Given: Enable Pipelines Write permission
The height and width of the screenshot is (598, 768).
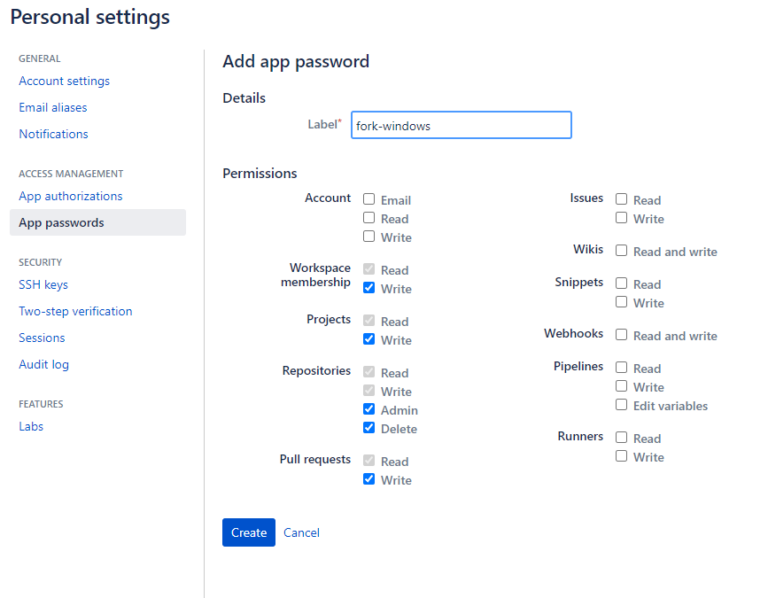Looking at the screenshot, I should pos(621,386).
